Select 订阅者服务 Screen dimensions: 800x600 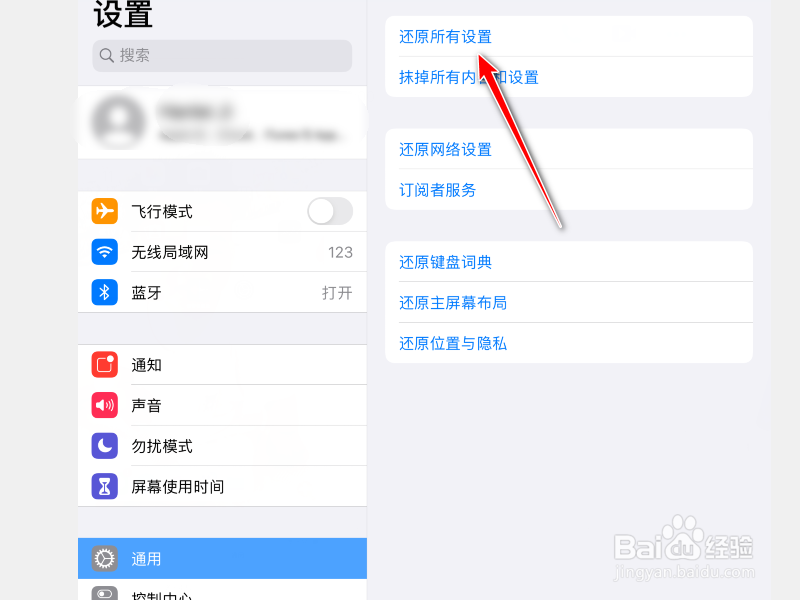(569, 190)
